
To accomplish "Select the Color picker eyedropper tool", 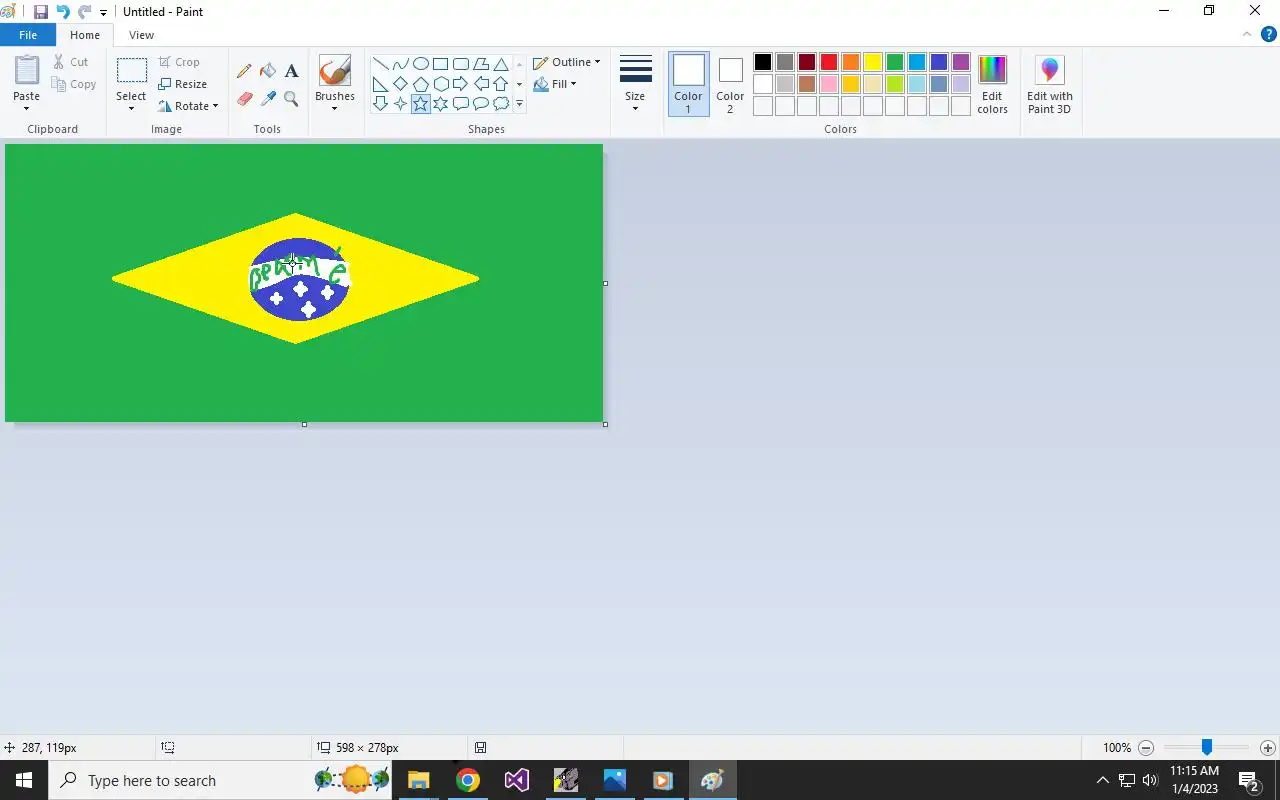I will pos(268,99).
